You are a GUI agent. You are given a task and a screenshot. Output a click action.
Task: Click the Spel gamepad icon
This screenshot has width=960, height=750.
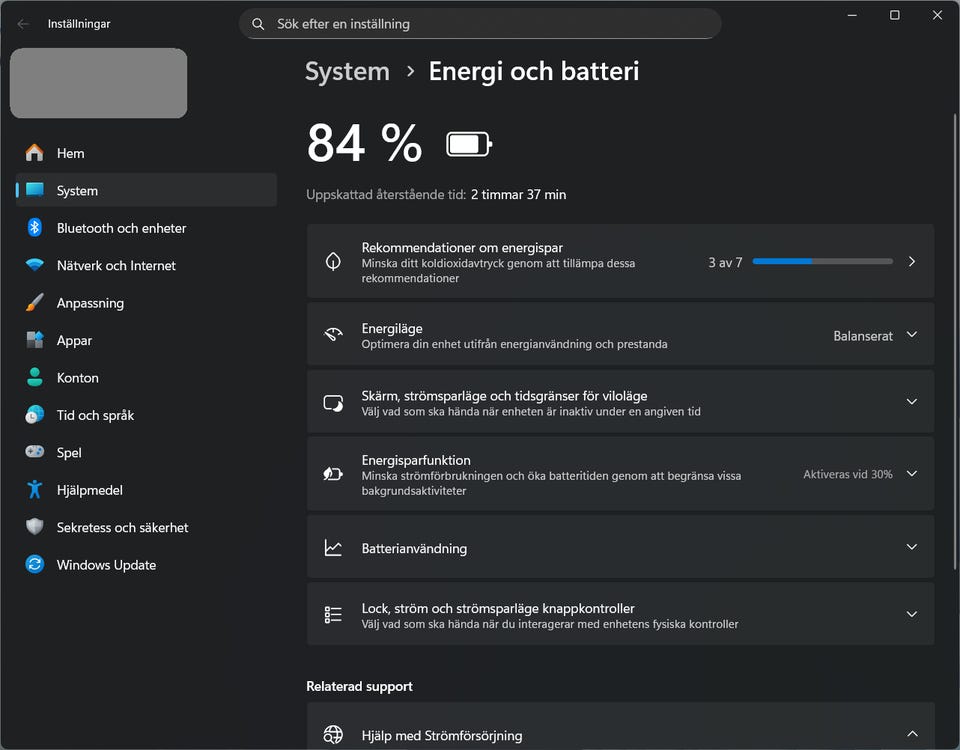pos(34,452)
